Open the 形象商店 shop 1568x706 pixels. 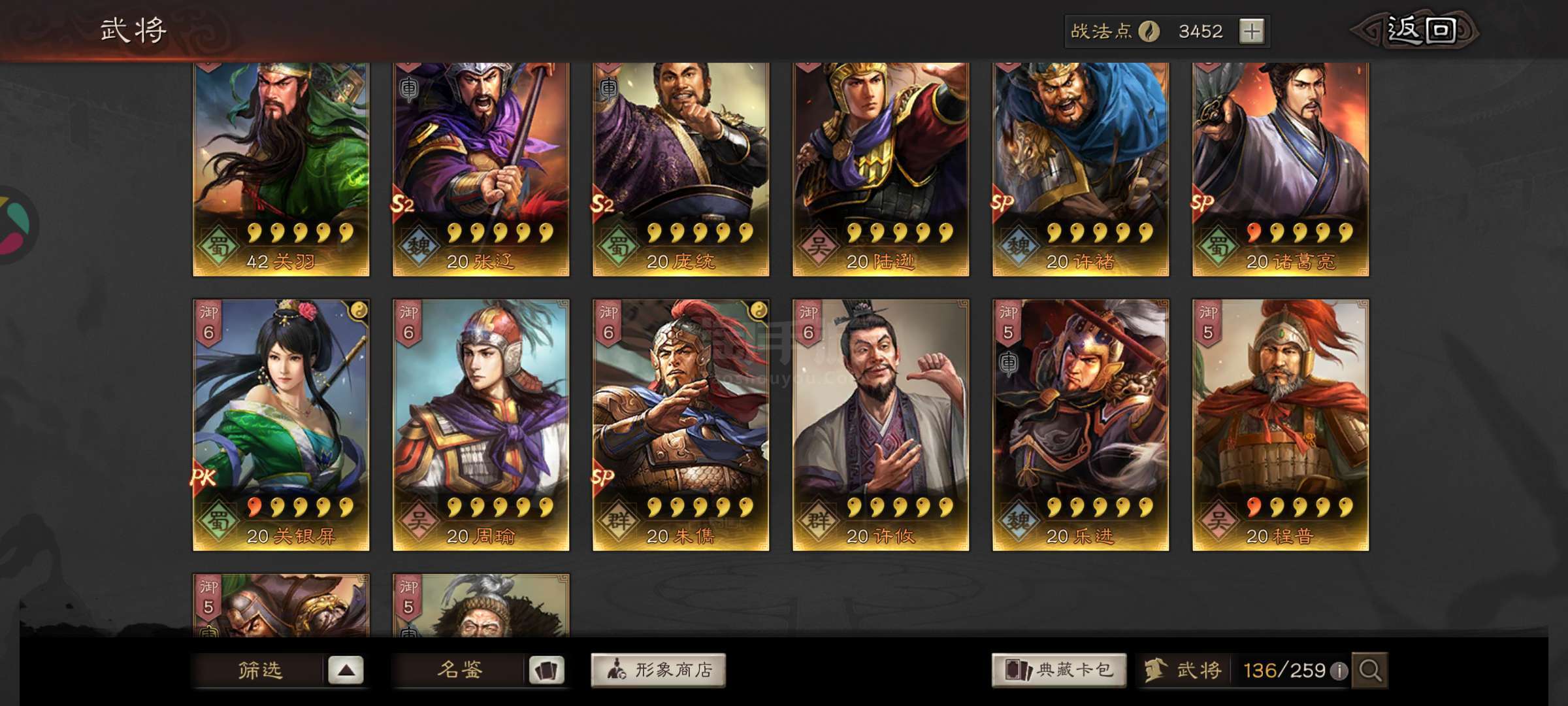[x=658, y=670]
